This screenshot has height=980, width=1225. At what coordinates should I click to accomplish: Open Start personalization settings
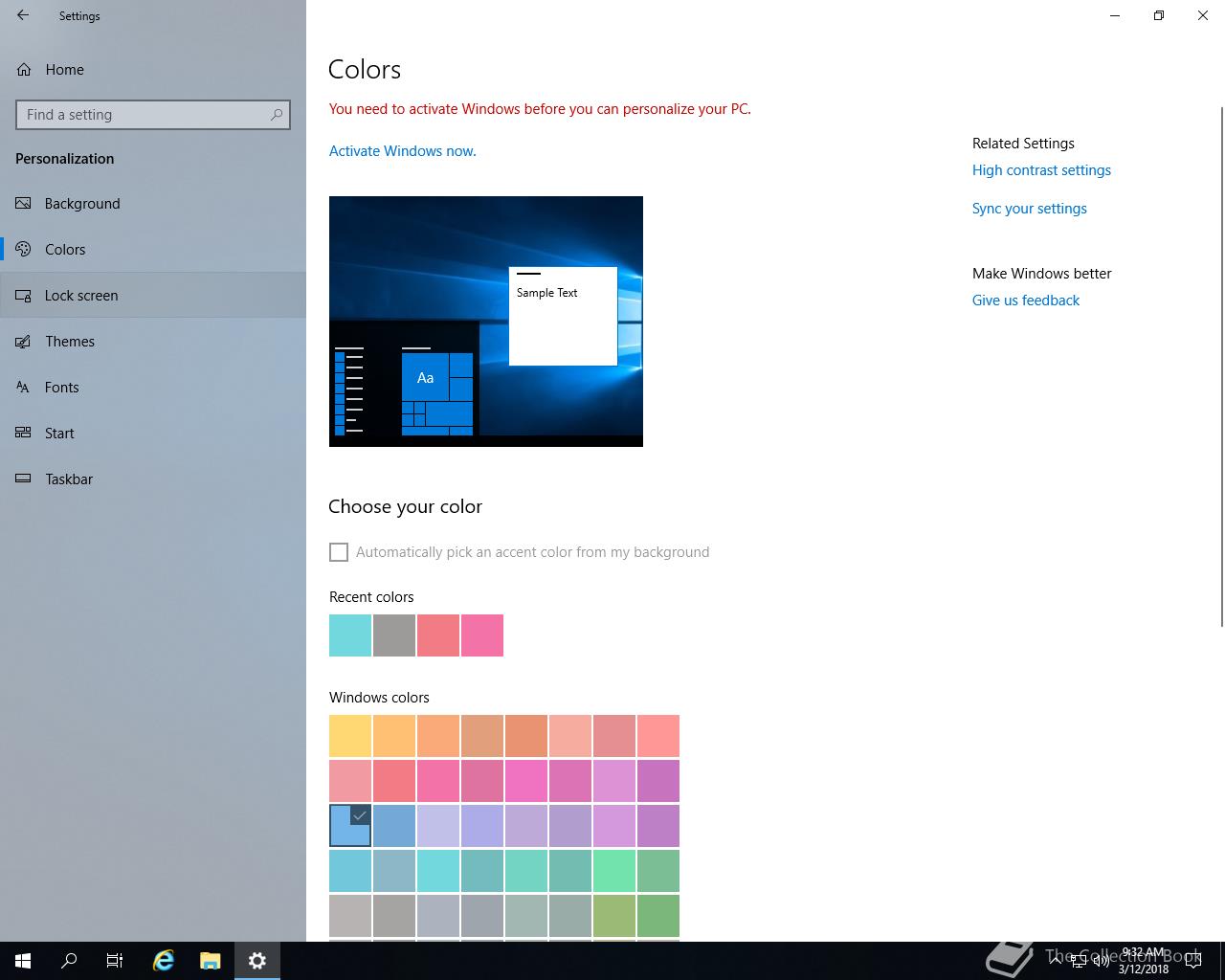click(x=153, y=434)
